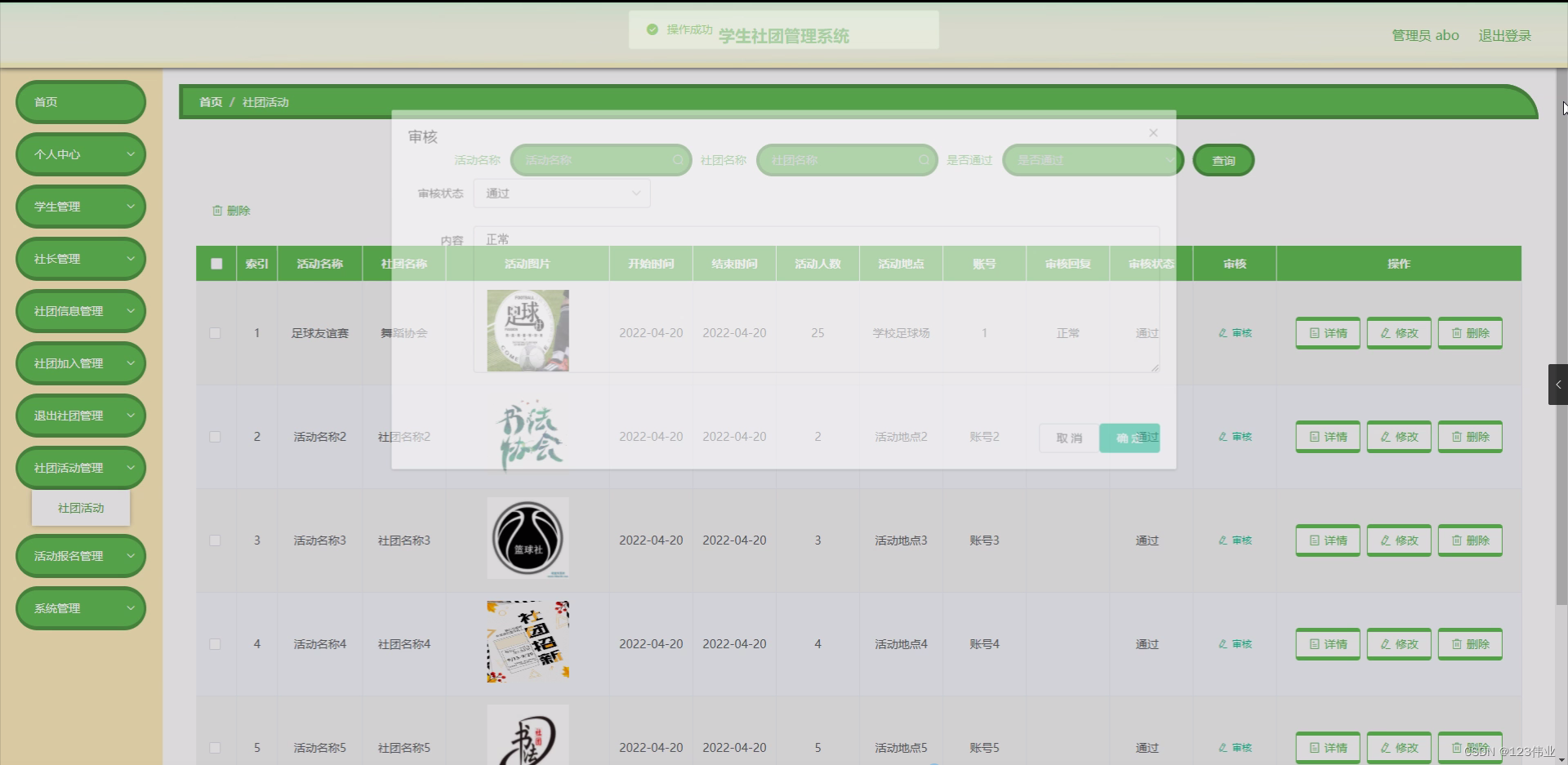Open 详情 for row 活动名称4
Viewport: 1568px width, 765px height.
1328,644
